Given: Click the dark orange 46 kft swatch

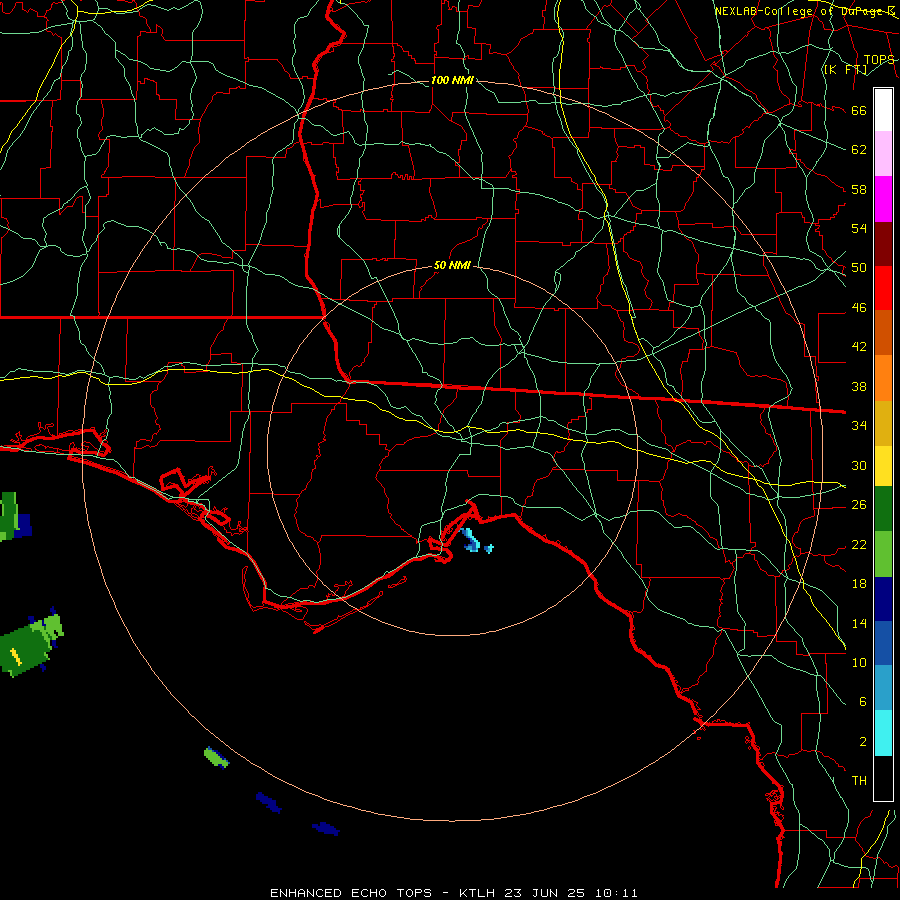Looking at the screenshot, I should [883, 332].
